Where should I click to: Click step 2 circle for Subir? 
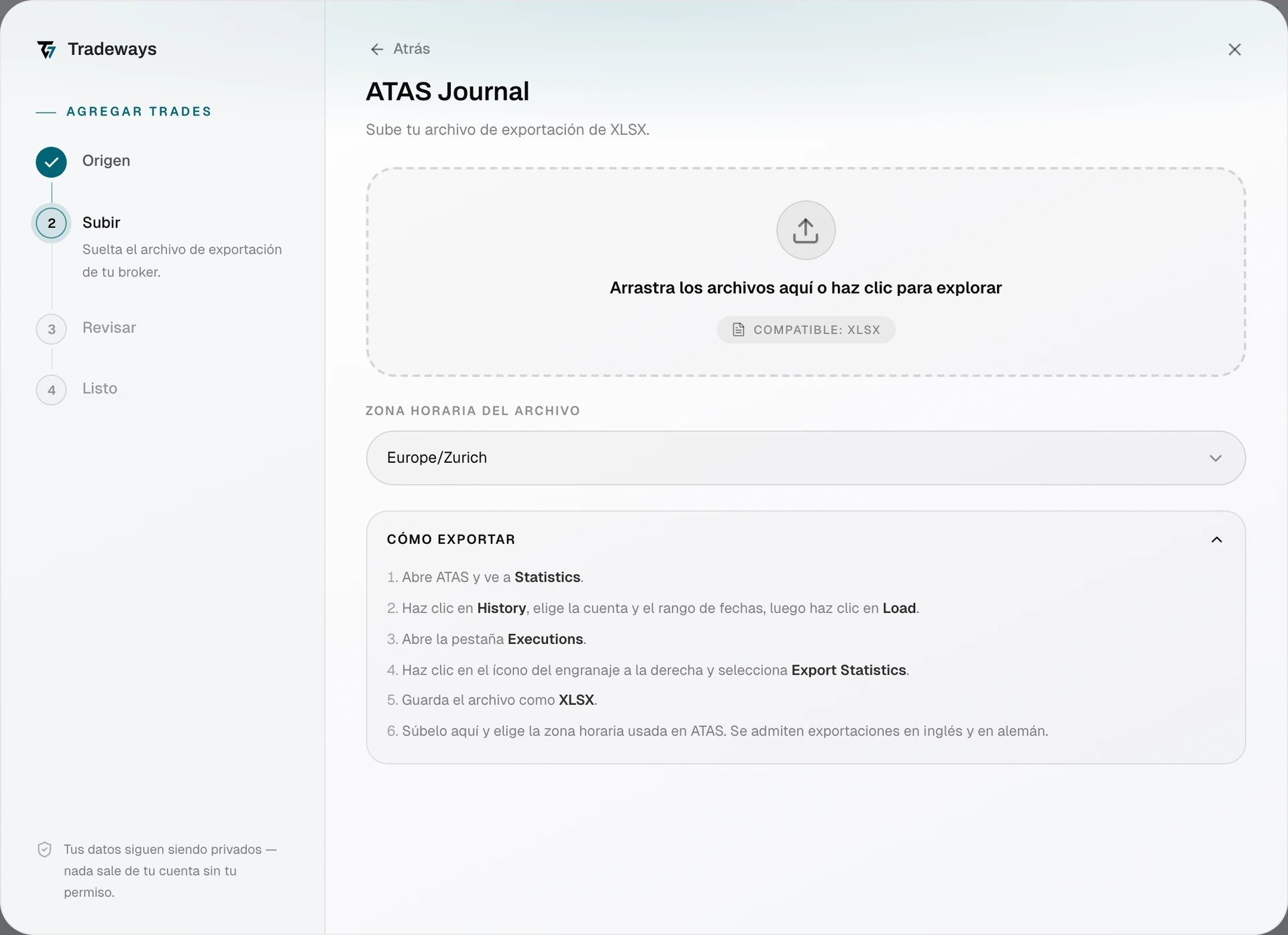[x=52, y=223]
